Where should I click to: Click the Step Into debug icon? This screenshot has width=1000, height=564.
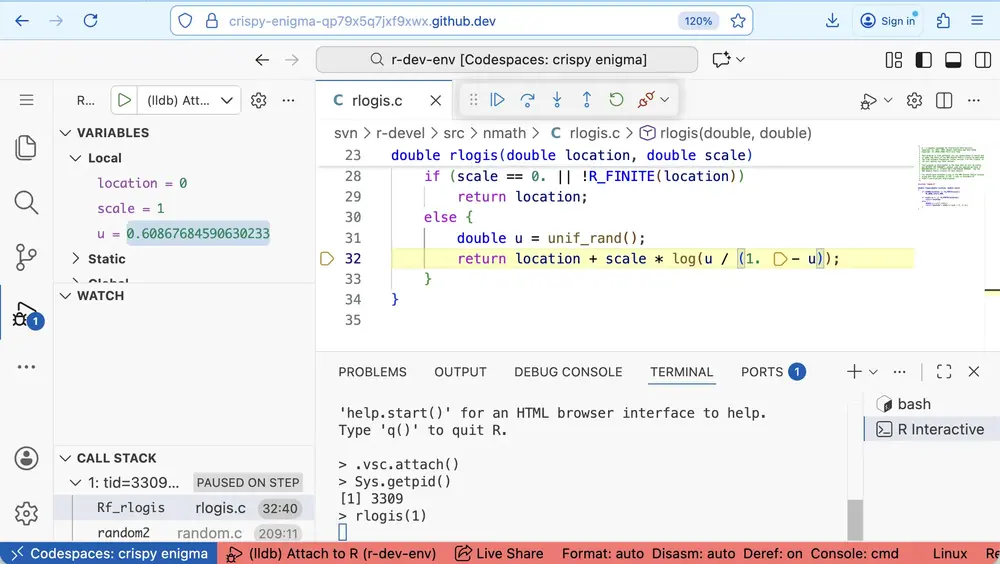click(557, 100)
